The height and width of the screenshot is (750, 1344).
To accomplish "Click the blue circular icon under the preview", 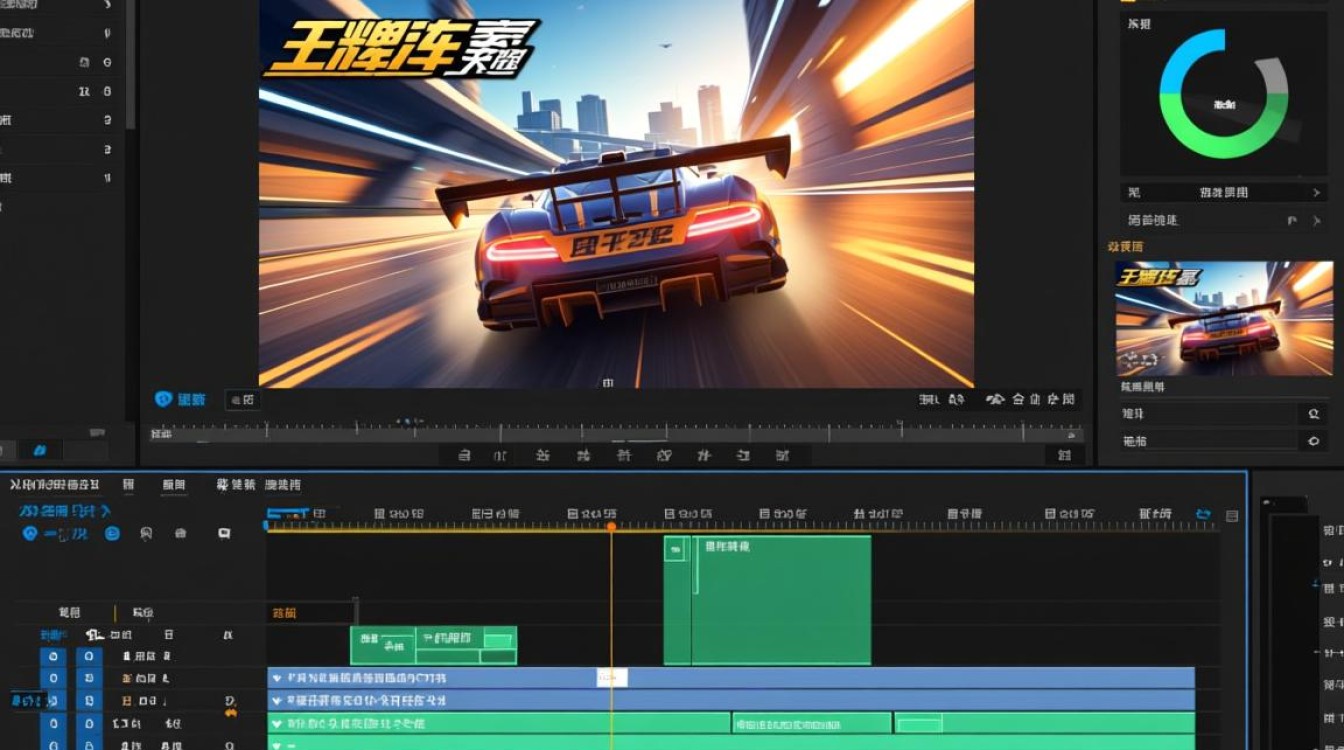I will point(163,399).
